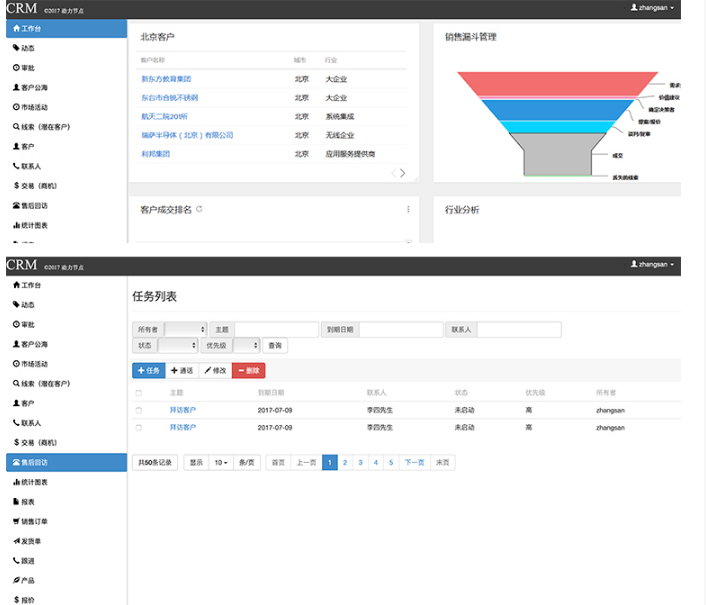Click the 销售订单 shopping cart icon
This screenshot has height=605, width=706.
tap(16, 521)
